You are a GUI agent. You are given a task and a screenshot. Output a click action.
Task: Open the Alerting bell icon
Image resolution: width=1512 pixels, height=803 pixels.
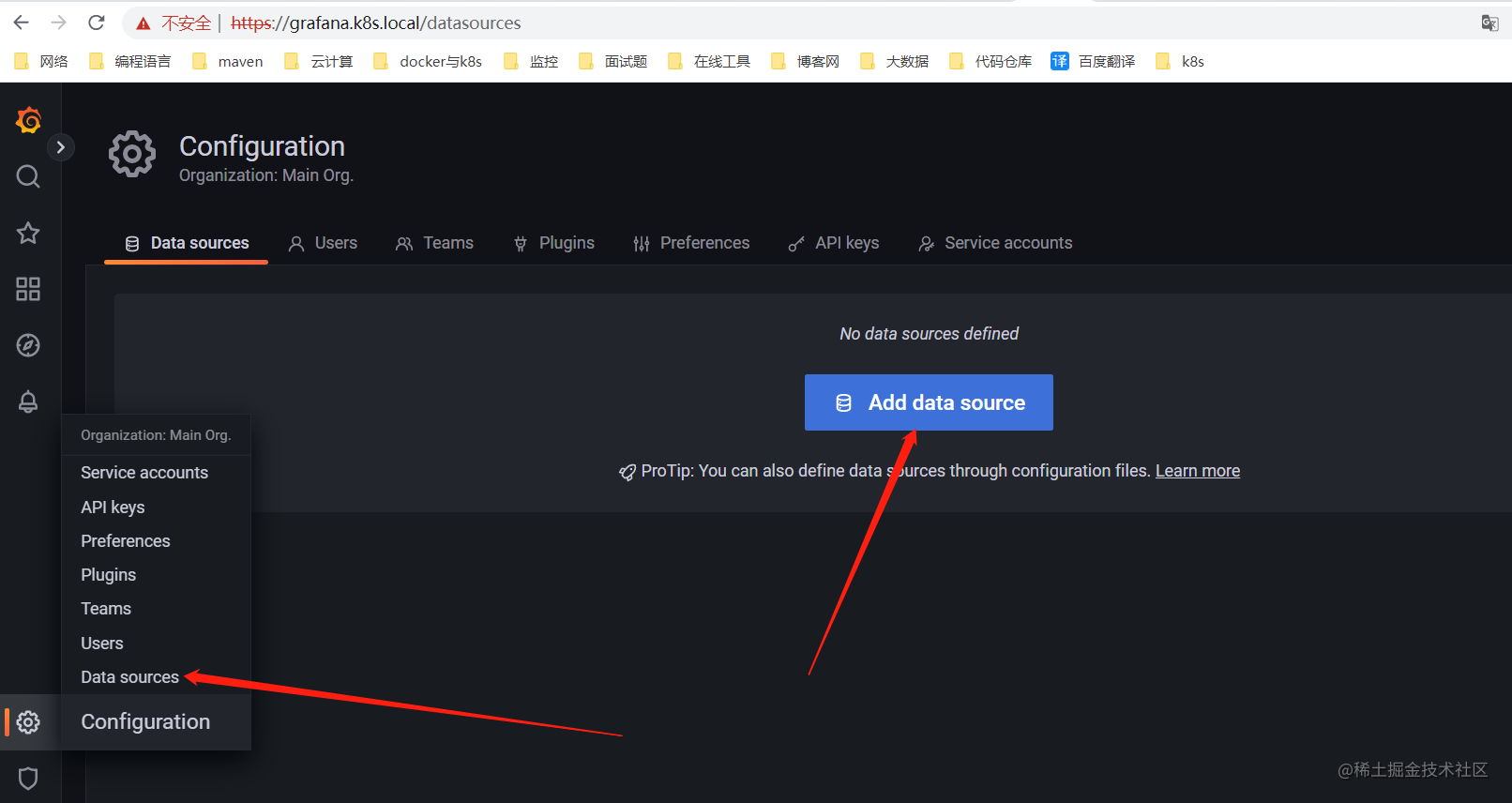coord(28,401)
